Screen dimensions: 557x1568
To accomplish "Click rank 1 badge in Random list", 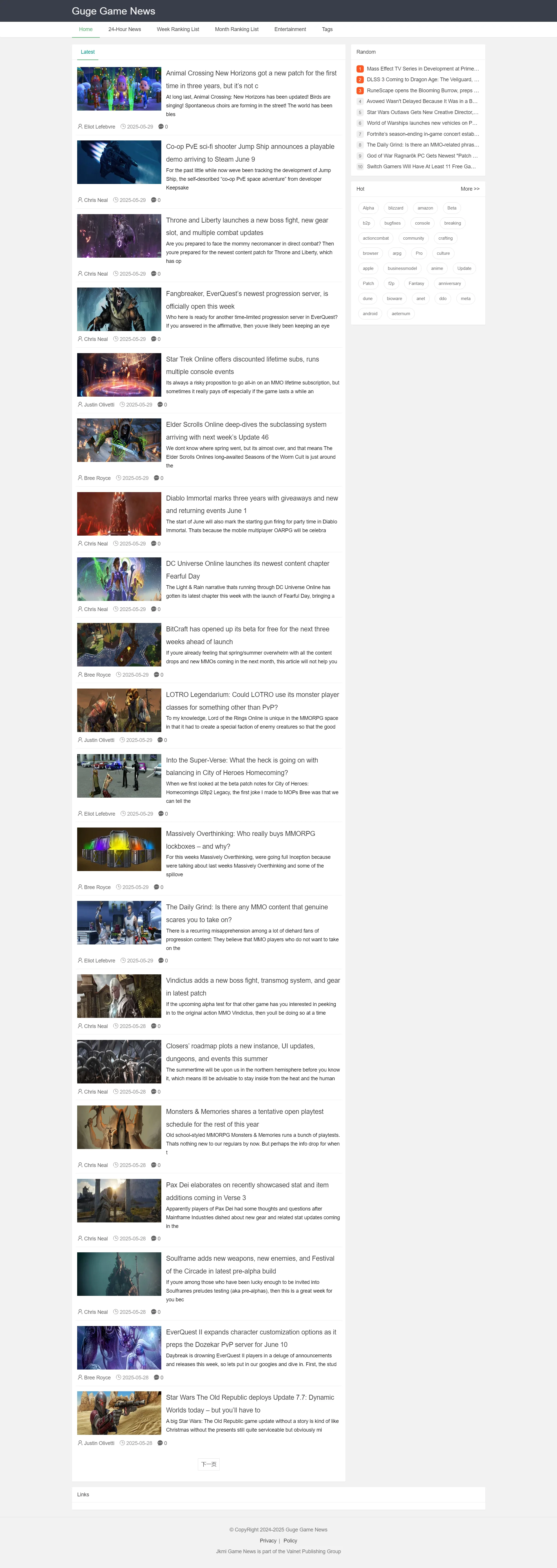I will pyautogui.click(x=360, y=69).
